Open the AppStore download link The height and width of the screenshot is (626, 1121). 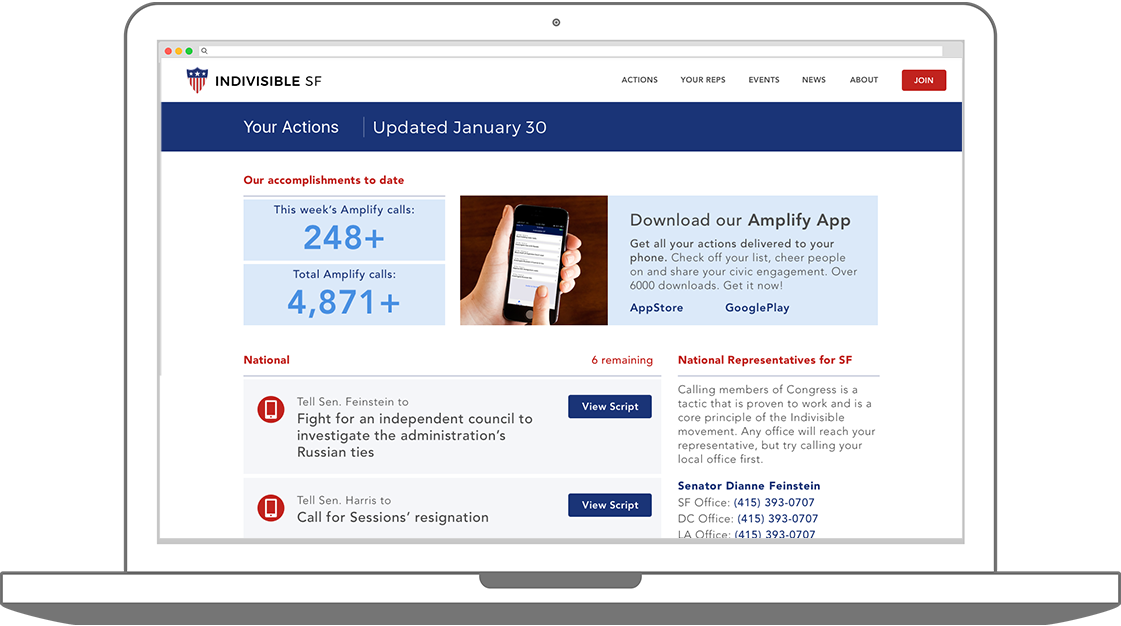[x=656, y=308]
